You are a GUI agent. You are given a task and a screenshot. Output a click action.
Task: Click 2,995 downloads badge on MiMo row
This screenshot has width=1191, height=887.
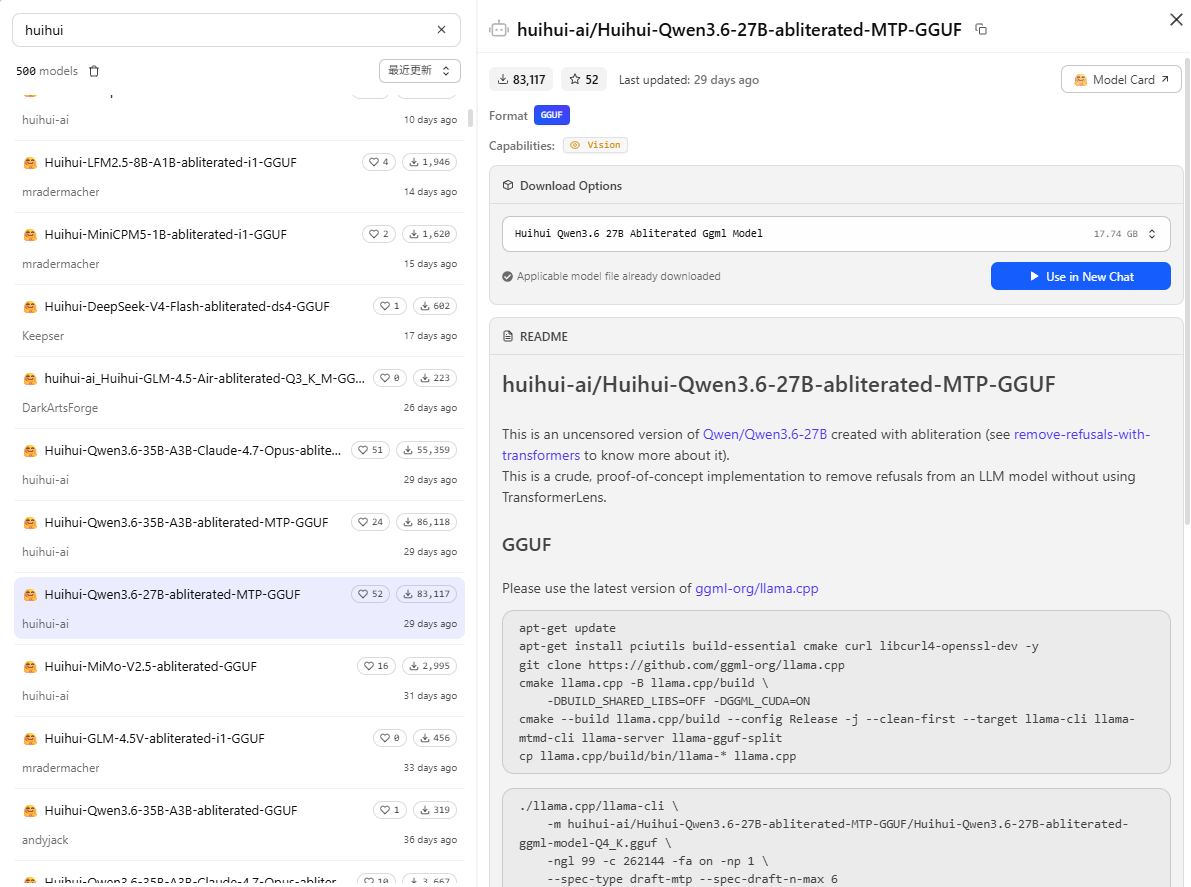429,666
